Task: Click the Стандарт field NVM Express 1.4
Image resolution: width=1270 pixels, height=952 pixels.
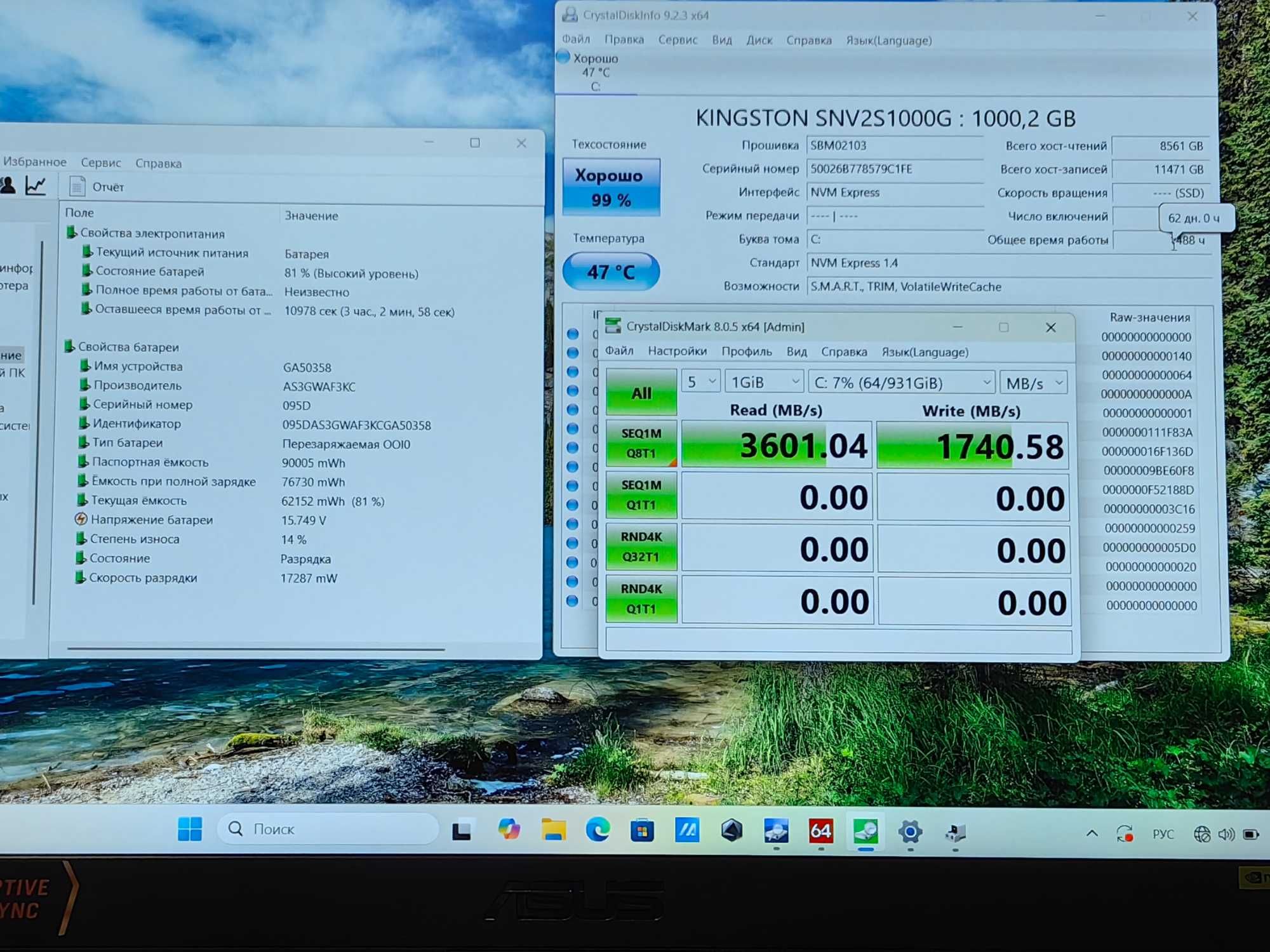Action: pos(1010,263)
